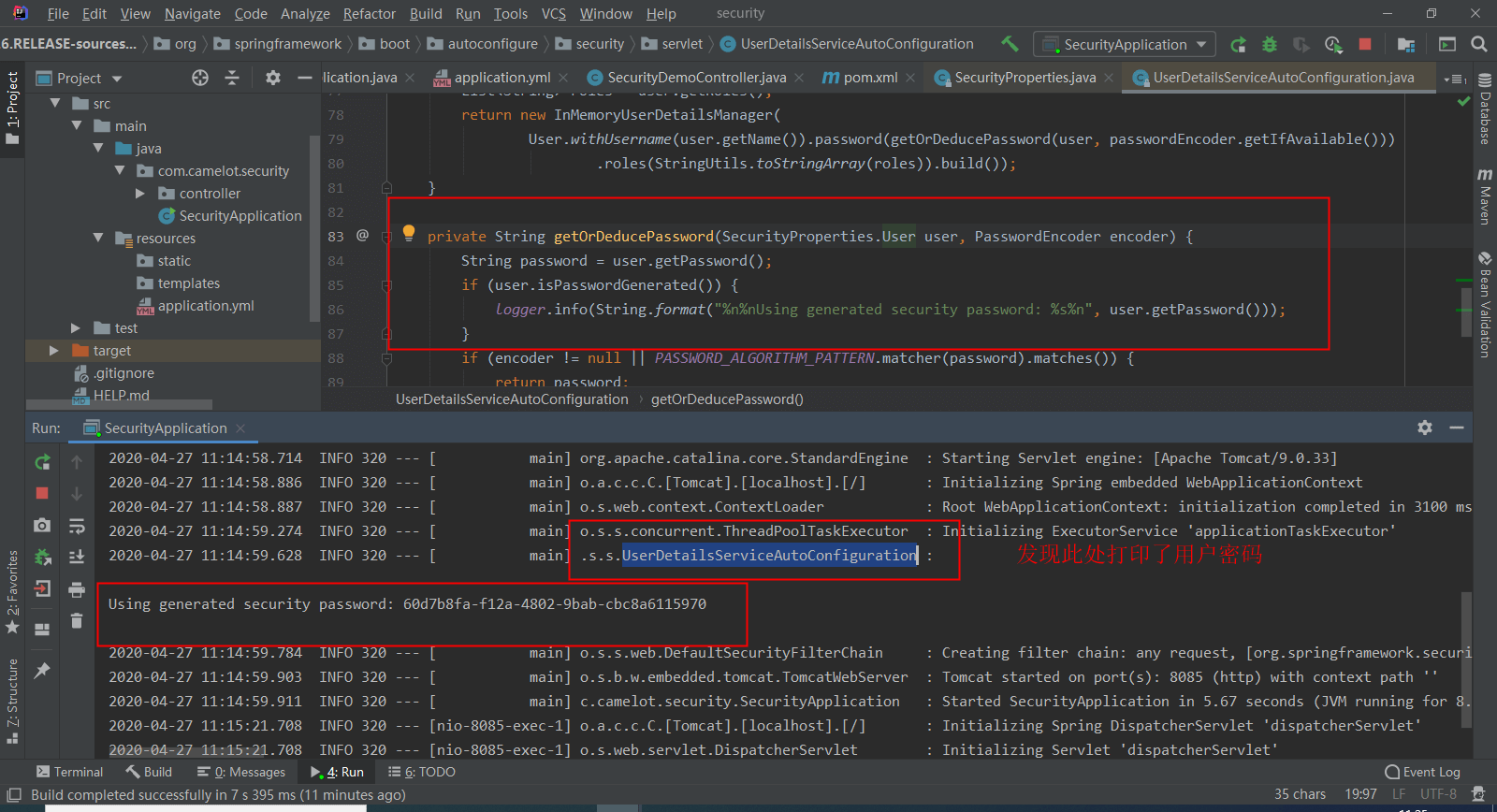The image size is (1497, 812).
Task: Open the Maven tool window
Action: (x=1485, y=196)
